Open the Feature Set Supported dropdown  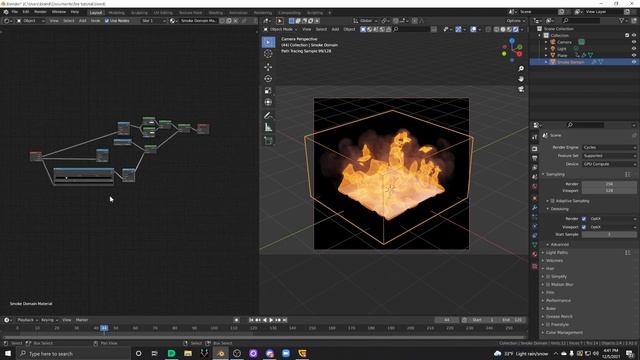[609, 156]
